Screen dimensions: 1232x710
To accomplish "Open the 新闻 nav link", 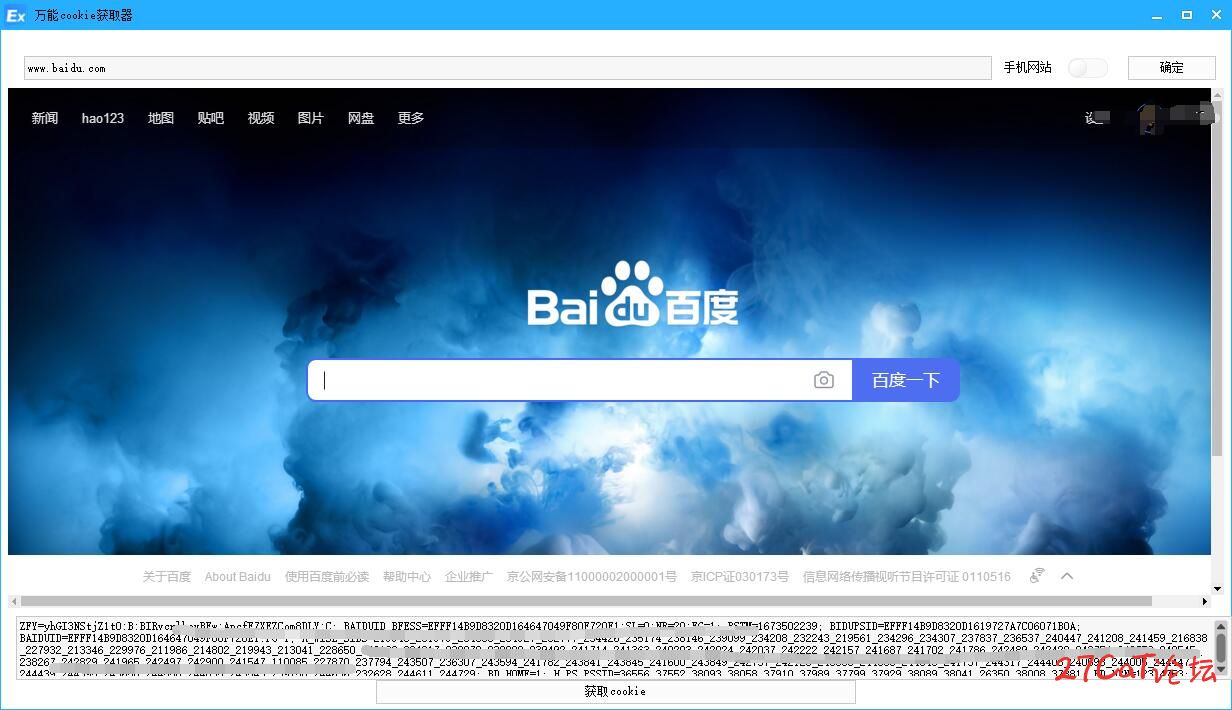I will coord(45,118).
